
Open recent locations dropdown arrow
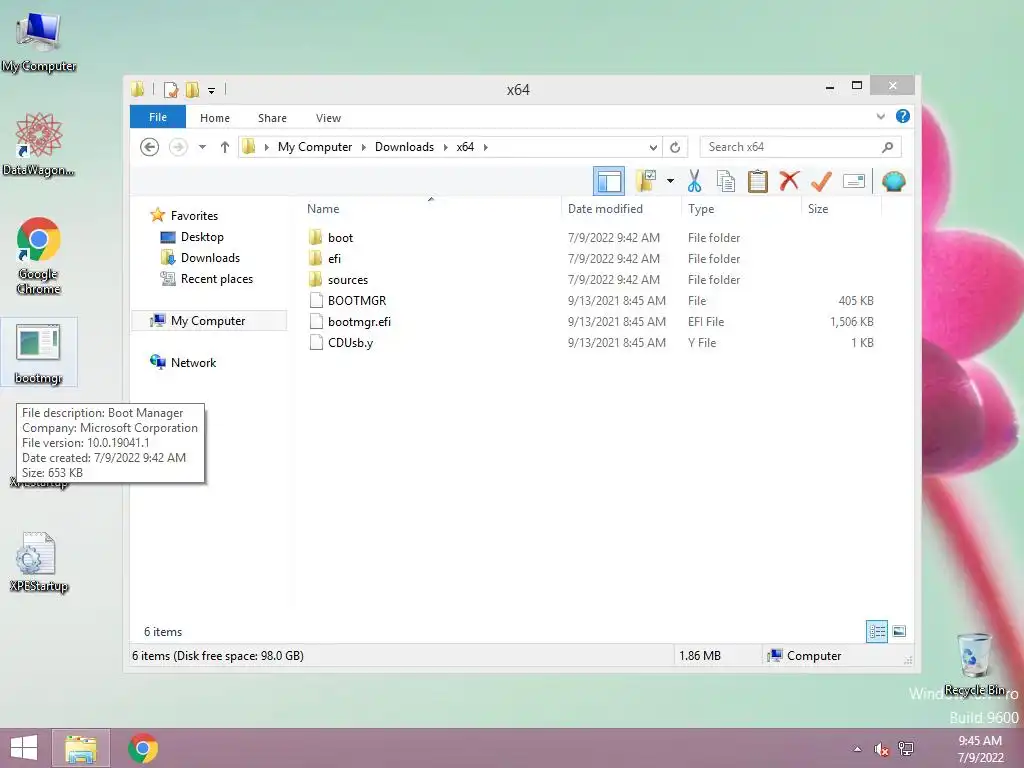click(202, 147)
